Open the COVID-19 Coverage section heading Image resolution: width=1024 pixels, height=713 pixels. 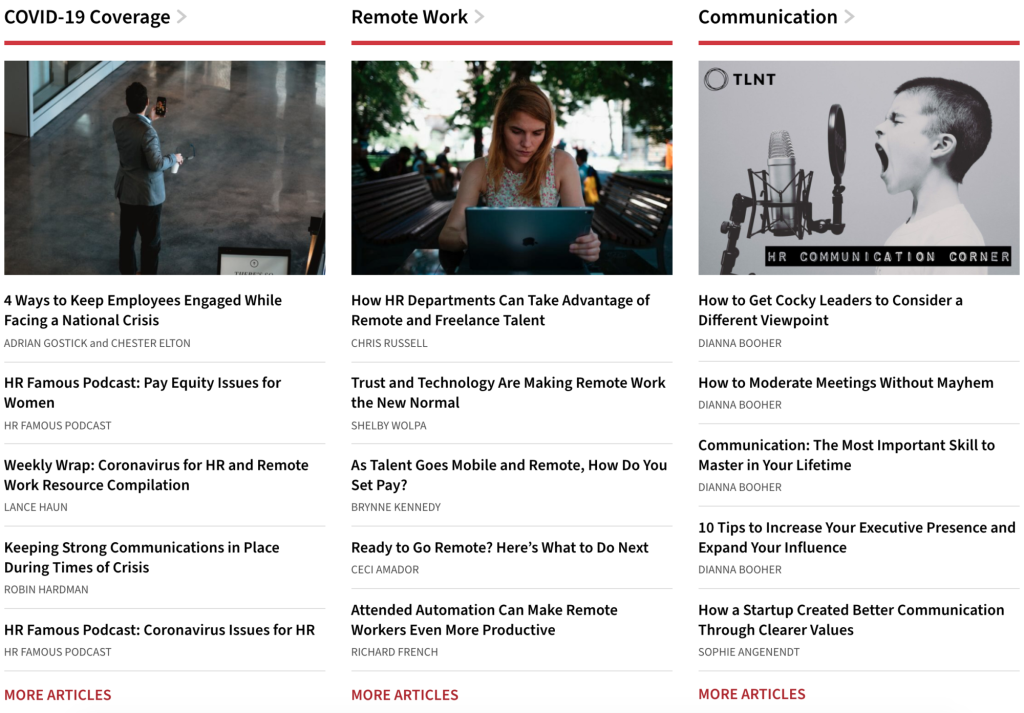[x=87, y=17]
